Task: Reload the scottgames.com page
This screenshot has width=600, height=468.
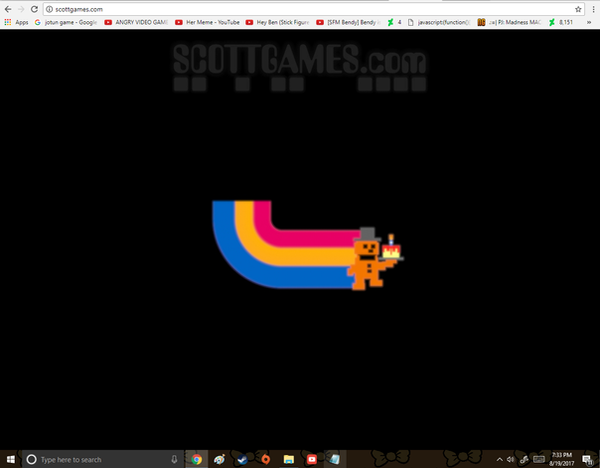Action: pyautogui.click(x=34, y=9)
